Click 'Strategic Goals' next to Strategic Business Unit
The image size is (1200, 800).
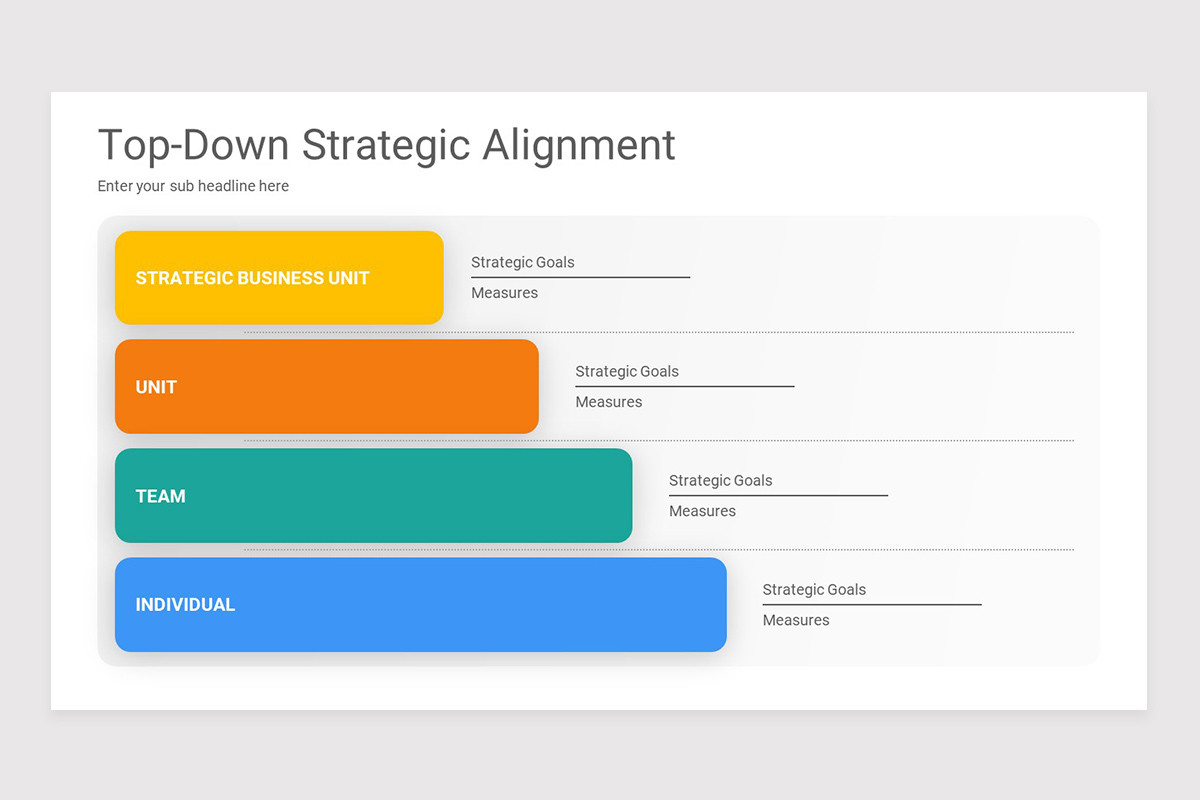click(523, 262)
